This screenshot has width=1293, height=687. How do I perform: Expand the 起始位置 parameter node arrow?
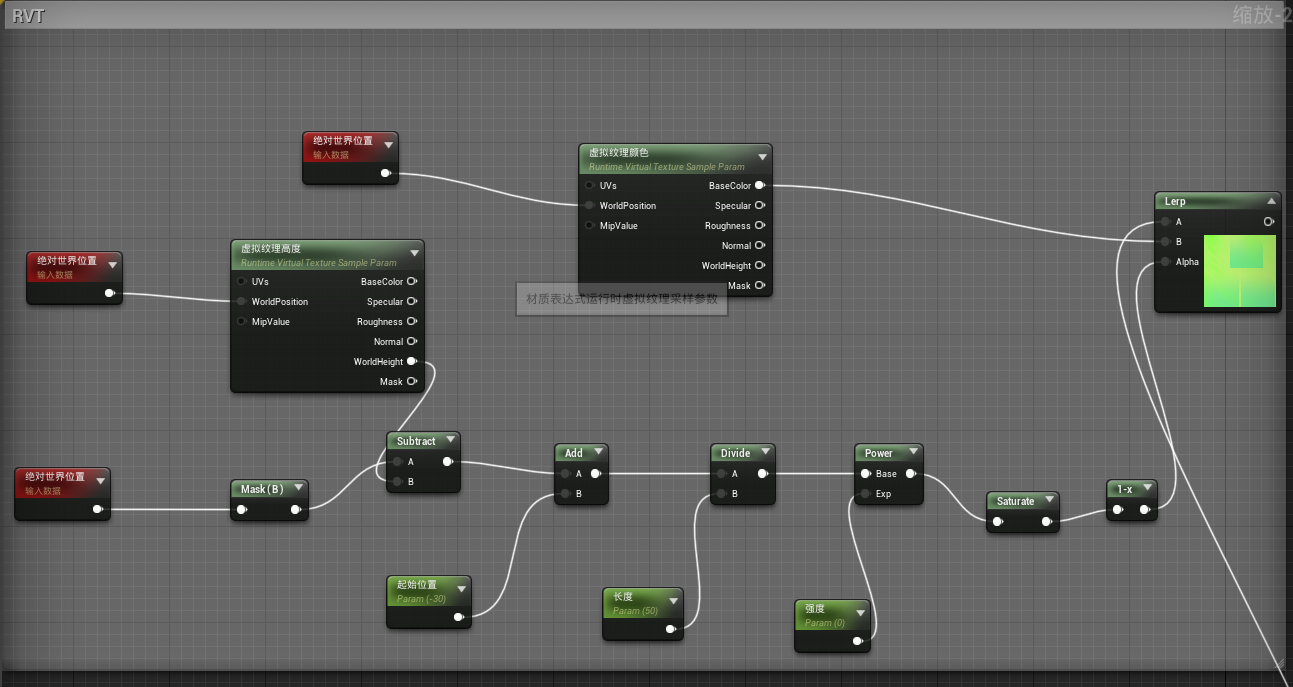pos(461,590)
